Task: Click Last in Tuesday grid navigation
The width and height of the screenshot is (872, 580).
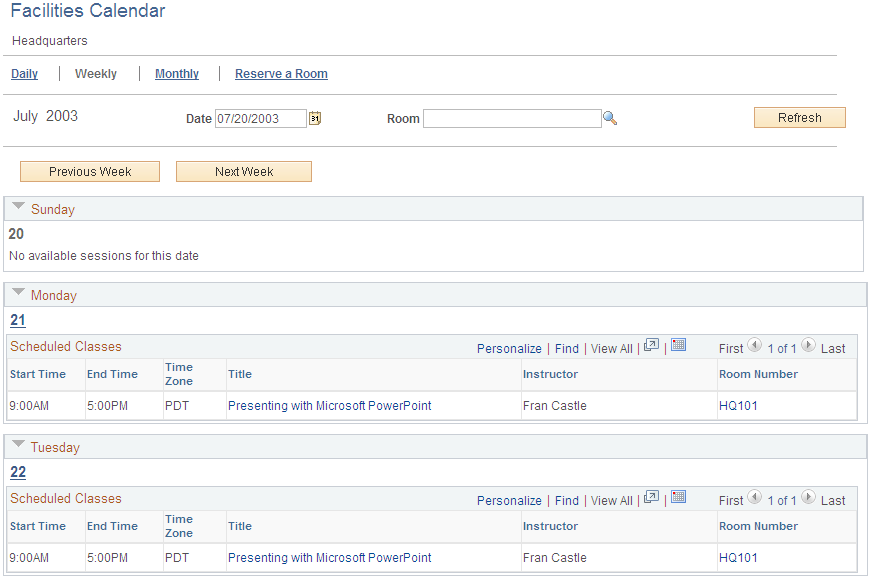Action: (x=833, y=500)
